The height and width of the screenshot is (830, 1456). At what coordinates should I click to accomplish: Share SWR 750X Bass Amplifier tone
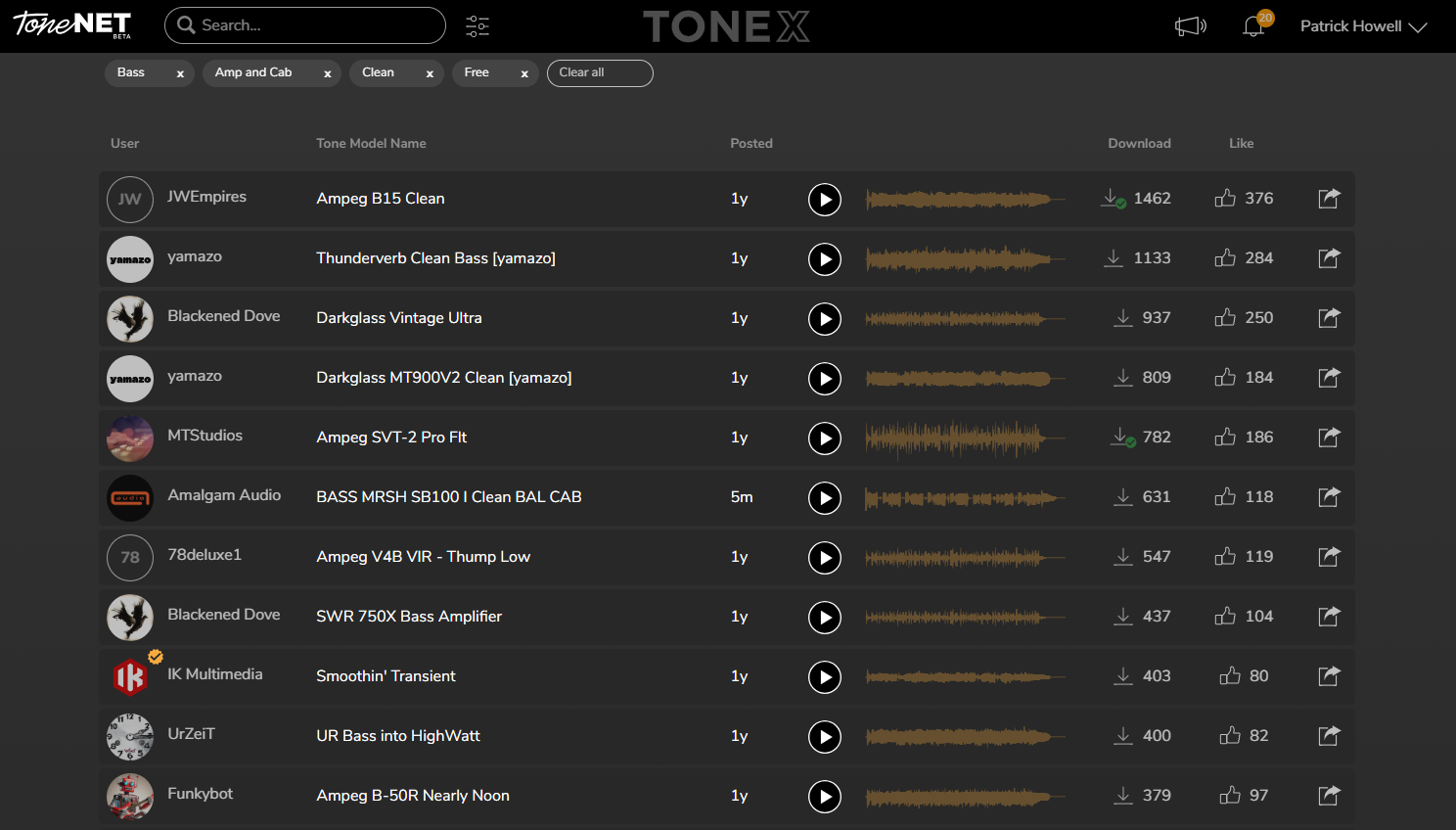tap(1329, 617)
